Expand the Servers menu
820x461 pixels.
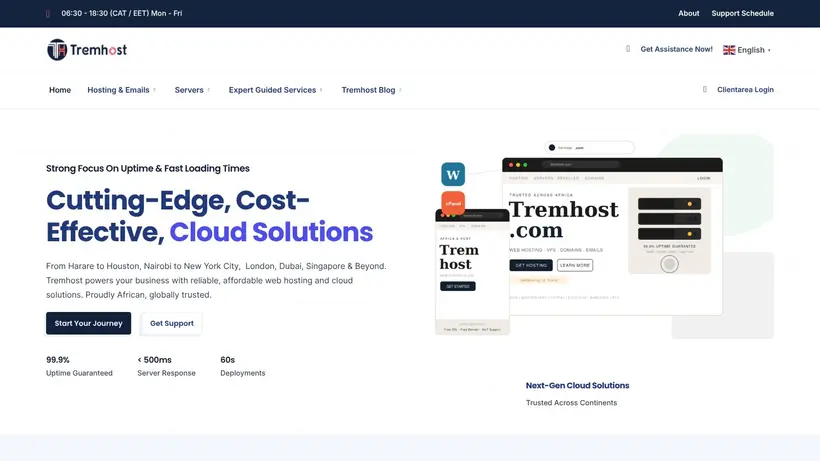click(192, 90)
